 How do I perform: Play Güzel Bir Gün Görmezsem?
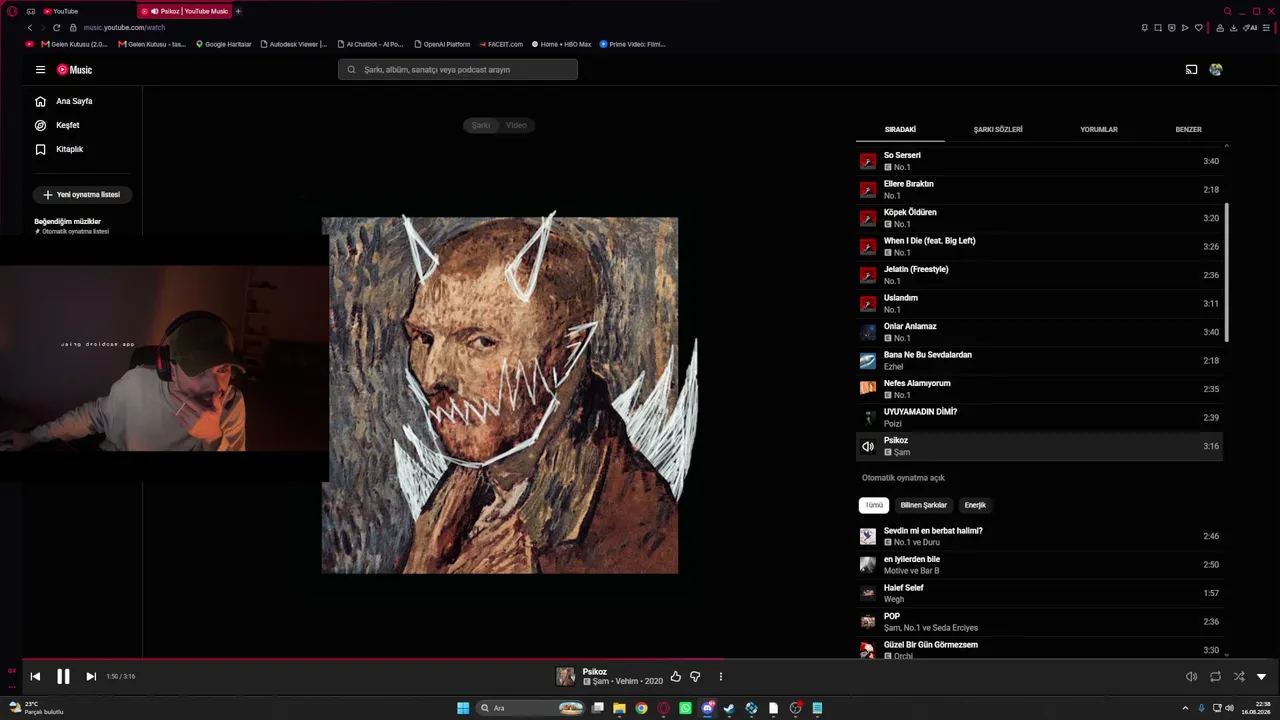(1040, 649)
